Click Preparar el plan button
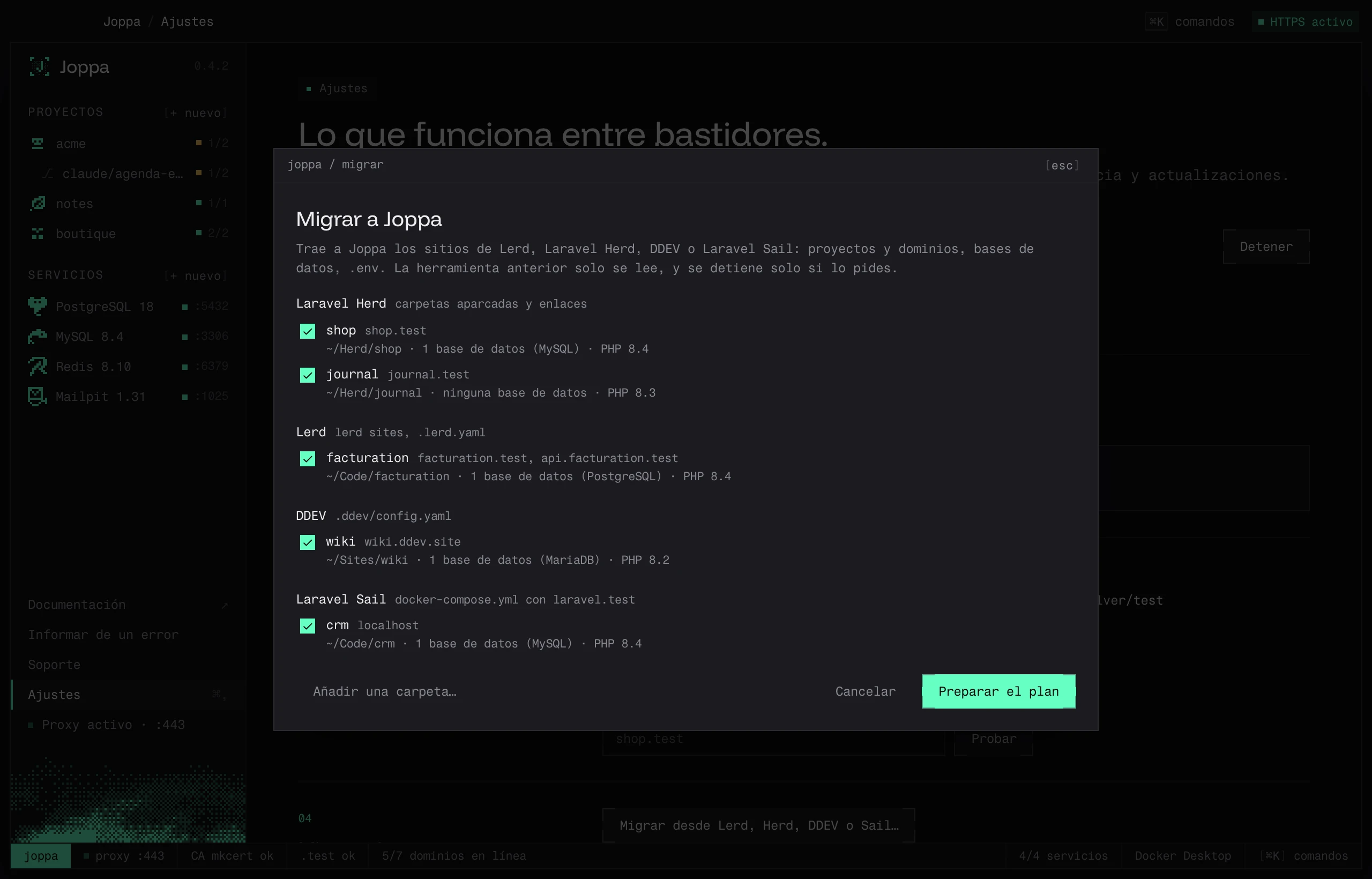The height and width of the screenshot is (879, 1372). click(x=998, y=691)
